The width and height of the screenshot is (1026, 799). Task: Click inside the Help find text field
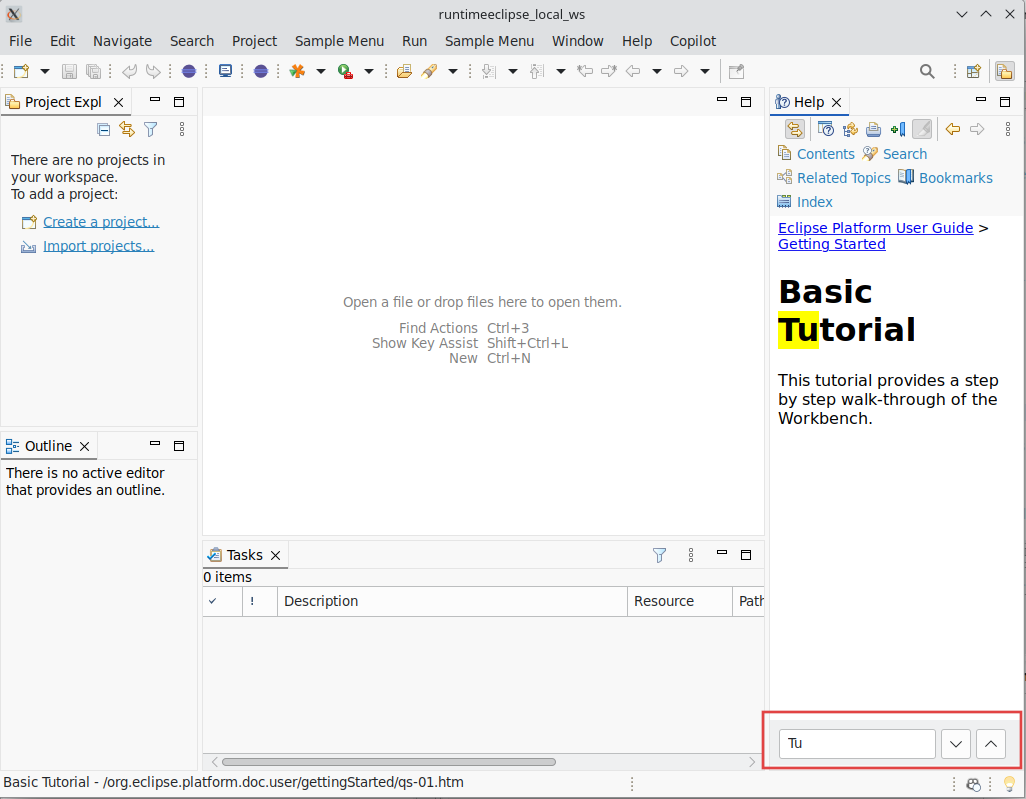pyautogui.click(x=857, y=743)
